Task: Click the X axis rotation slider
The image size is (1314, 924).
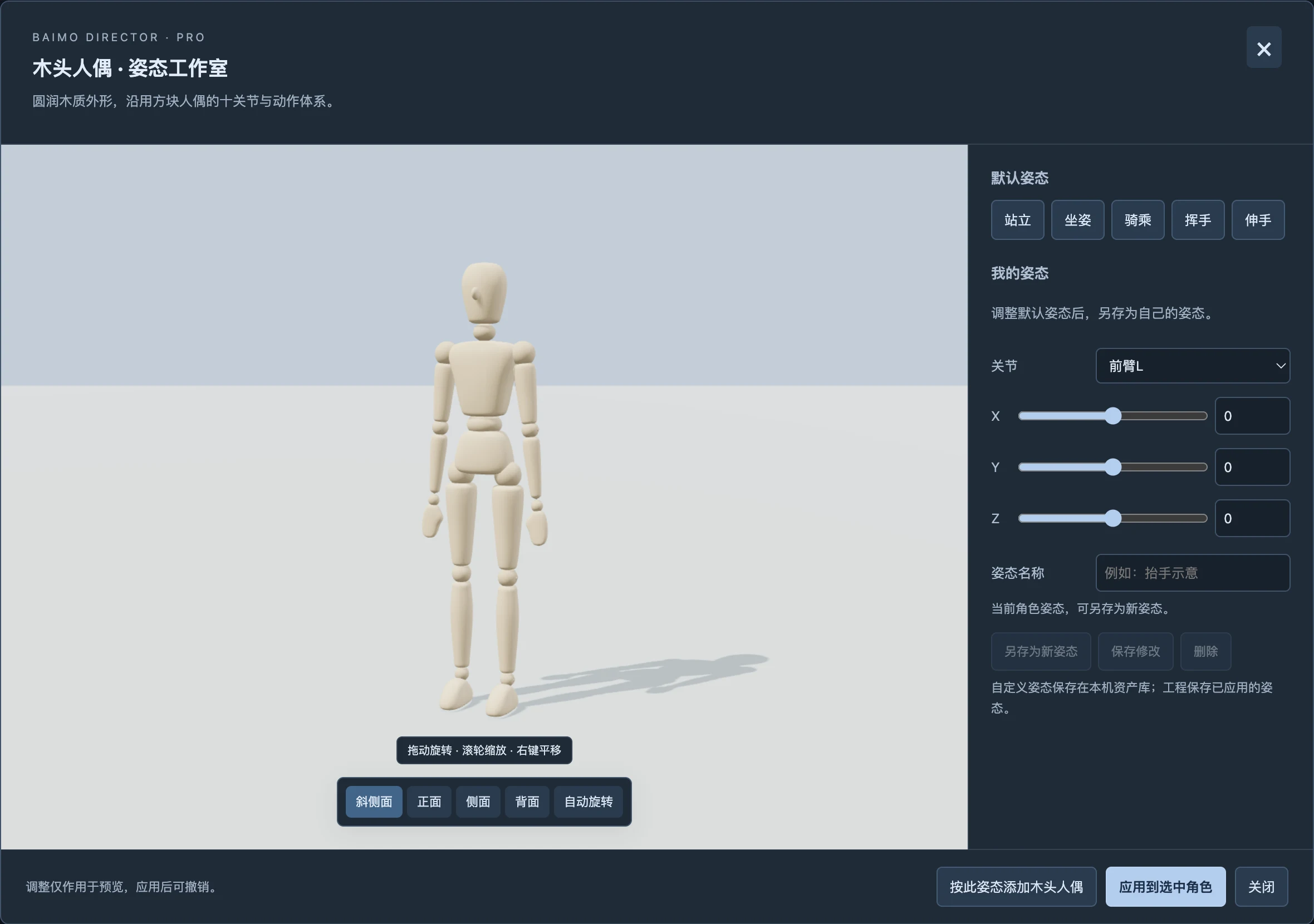Action: (x=1112, y=416)
